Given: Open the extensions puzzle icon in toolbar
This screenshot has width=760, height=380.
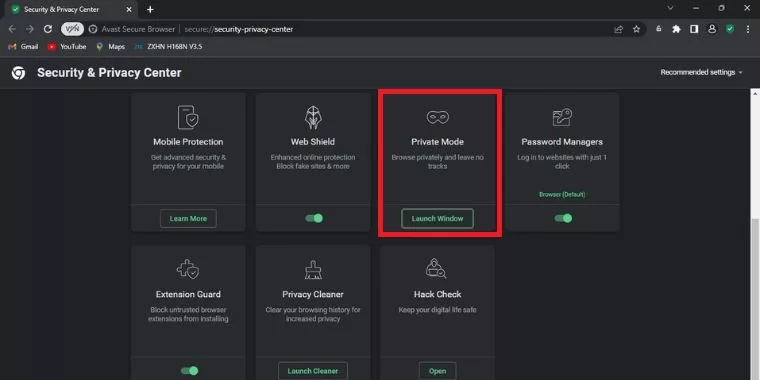Looking at the screenshot, I should (x=676, y=29).
